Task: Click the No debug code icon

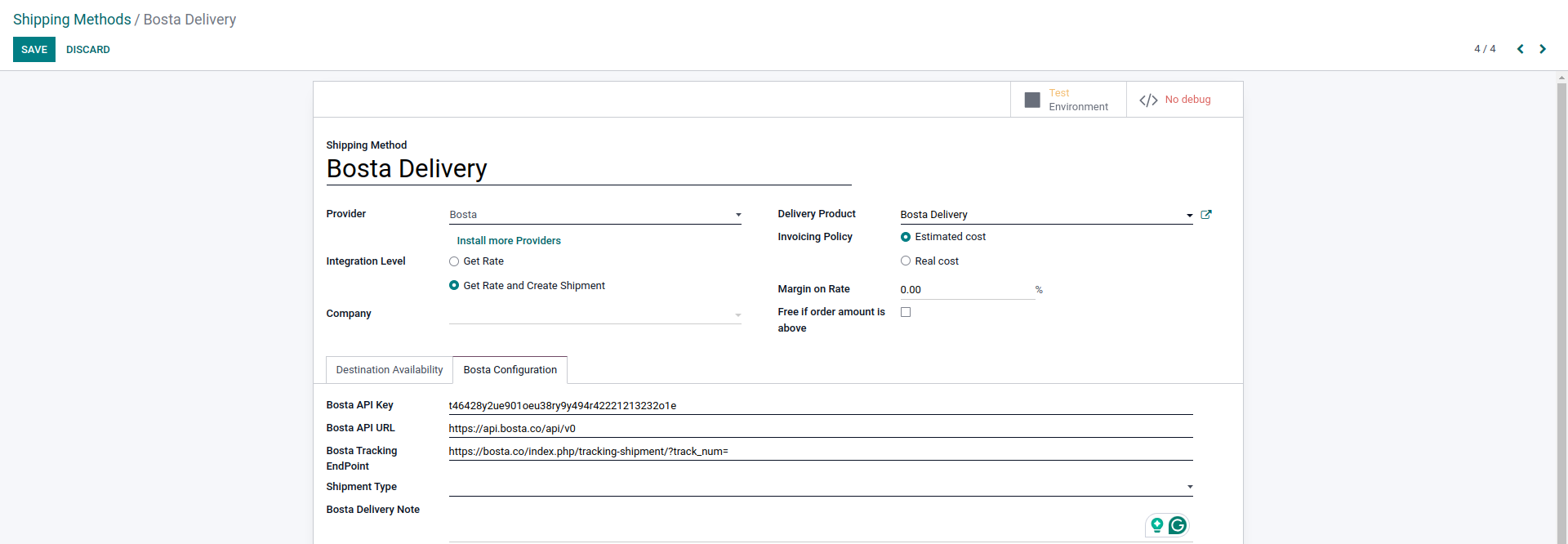Action: tap(1148, 100)
